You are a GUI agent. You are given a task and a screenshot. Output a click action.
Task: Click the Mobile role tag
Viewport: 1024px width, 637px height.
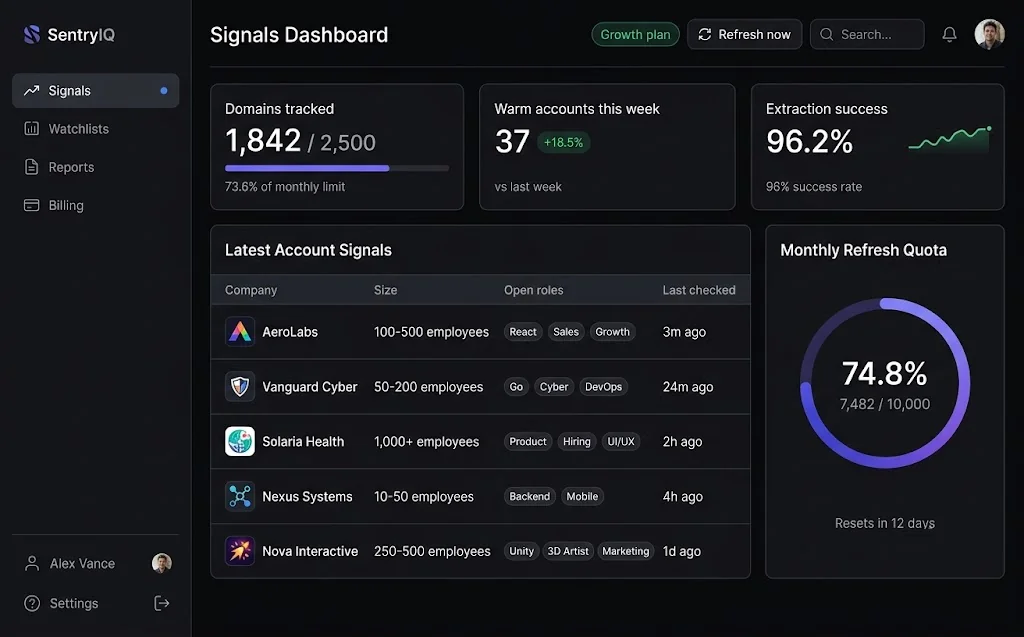click(x=582, y=497)
